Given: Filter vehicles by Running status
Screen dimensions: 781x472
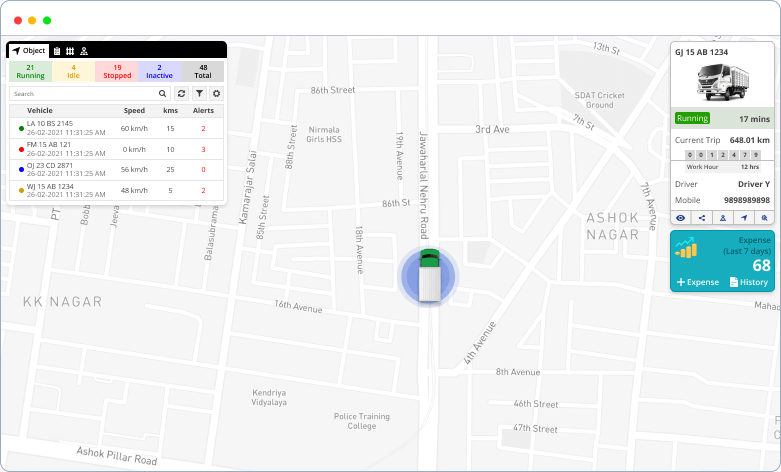Looking at the screenshot, I should (x=30, y=71).
